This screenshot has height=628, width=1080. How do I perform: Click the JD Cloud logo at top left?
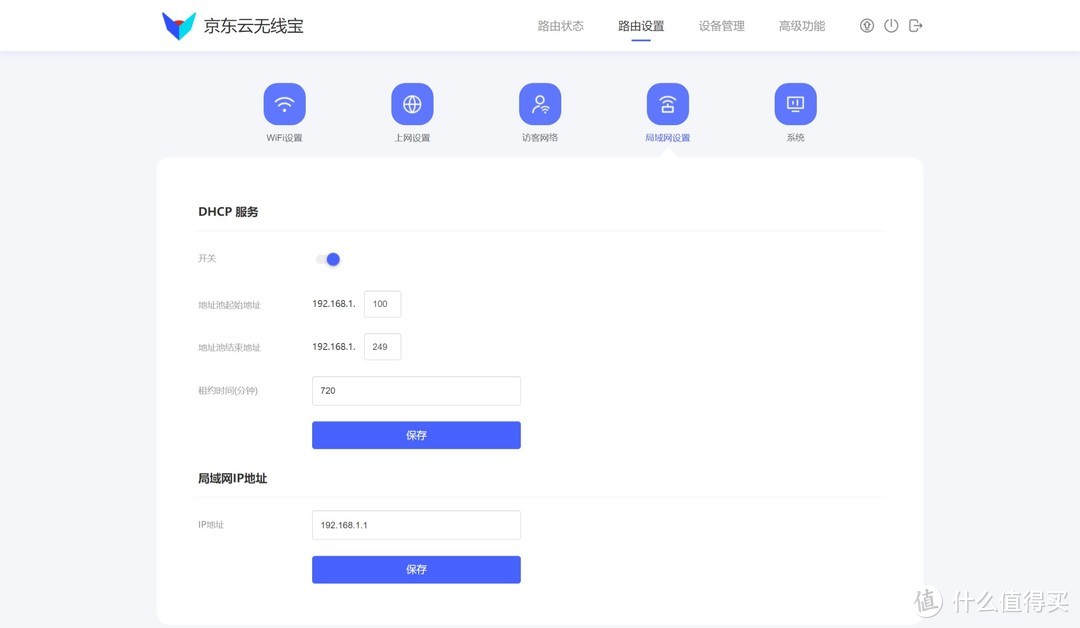[x=230, y=25]
